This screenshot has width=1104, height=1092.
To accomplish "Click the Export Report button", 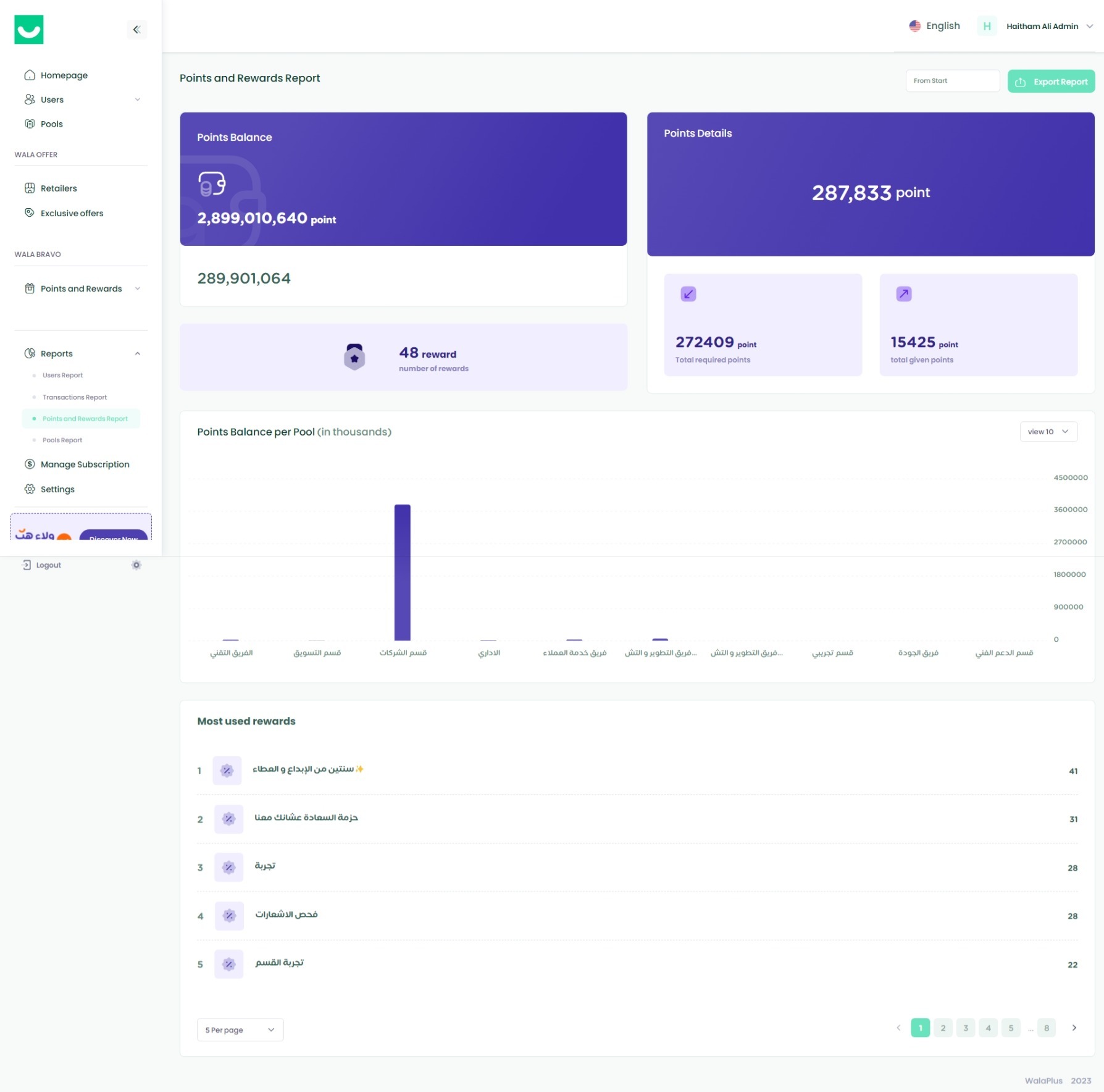I will click(1051, 82).
